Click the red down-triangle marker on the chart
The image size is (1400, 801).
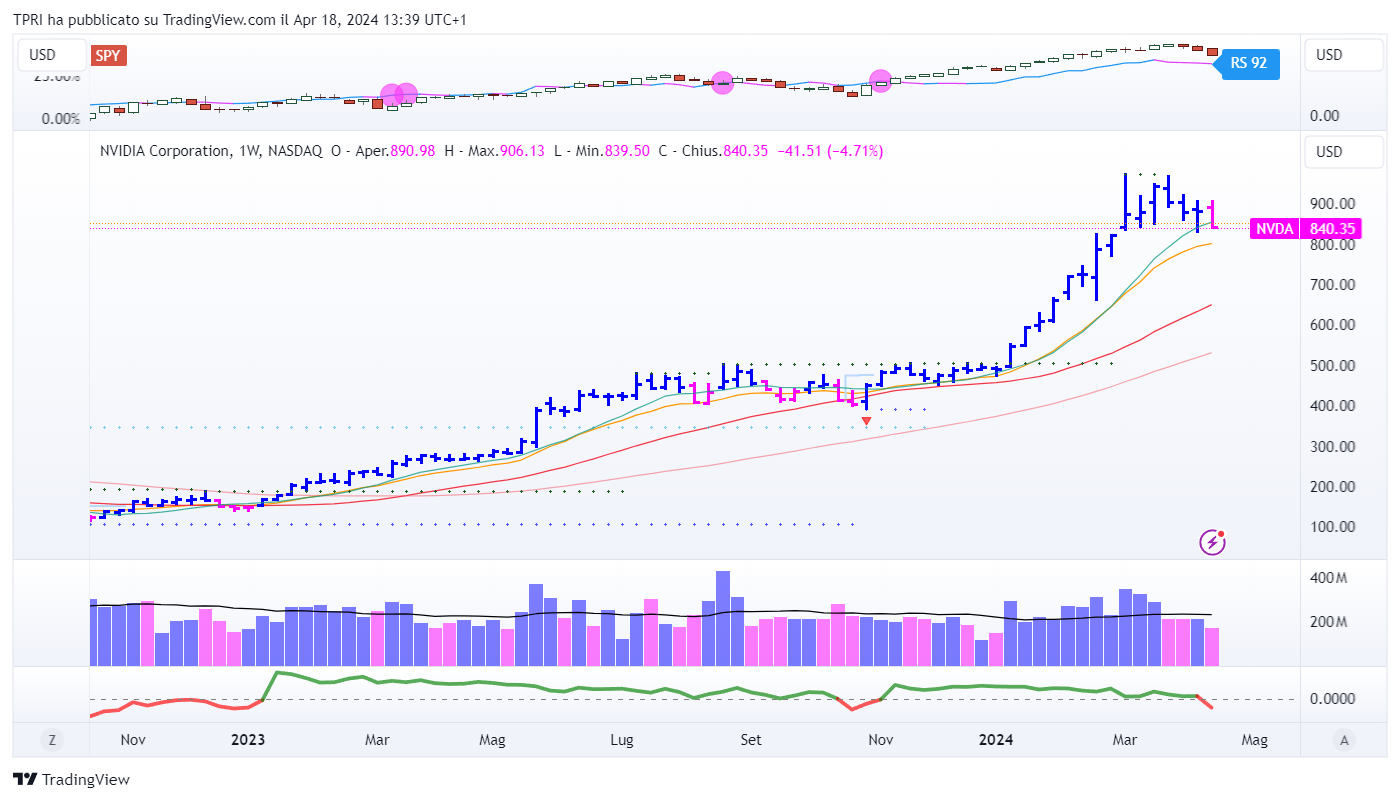(x=866, y=421)
